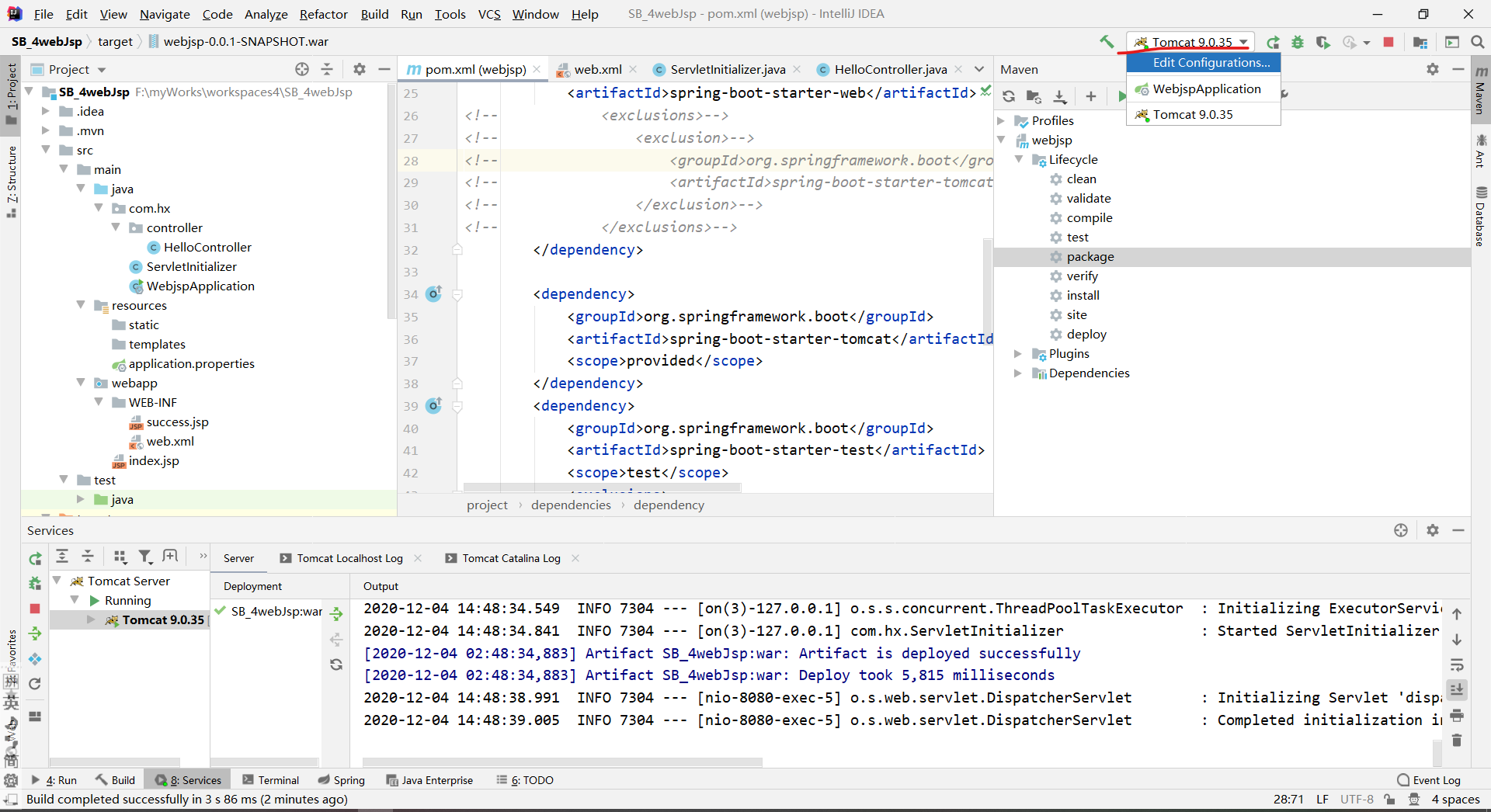Screen dimensions: 1491x812
Task: Click the refresh deployment icon
Action: pyautogui.click(x=336, y=665)
